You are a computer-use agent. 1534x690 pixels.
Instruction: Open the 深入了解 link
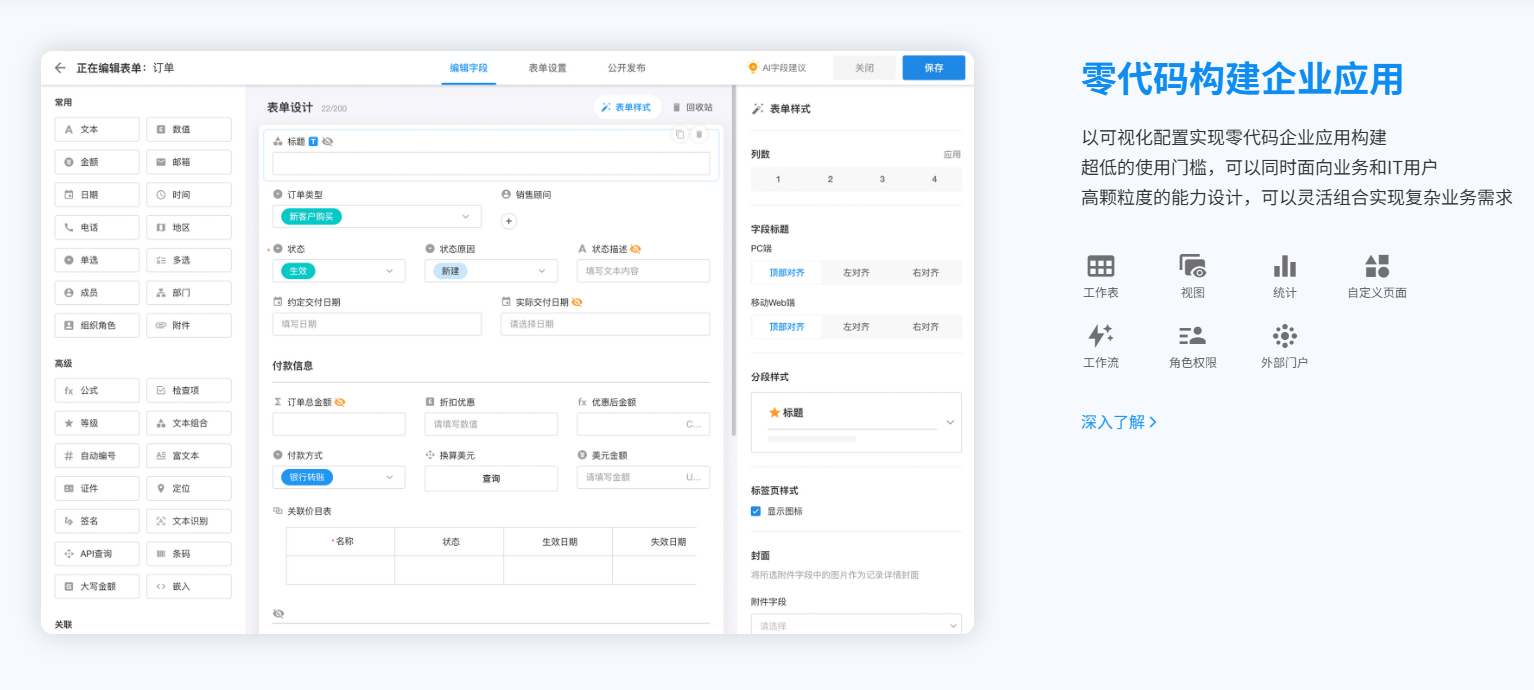tap(1119, 422)
